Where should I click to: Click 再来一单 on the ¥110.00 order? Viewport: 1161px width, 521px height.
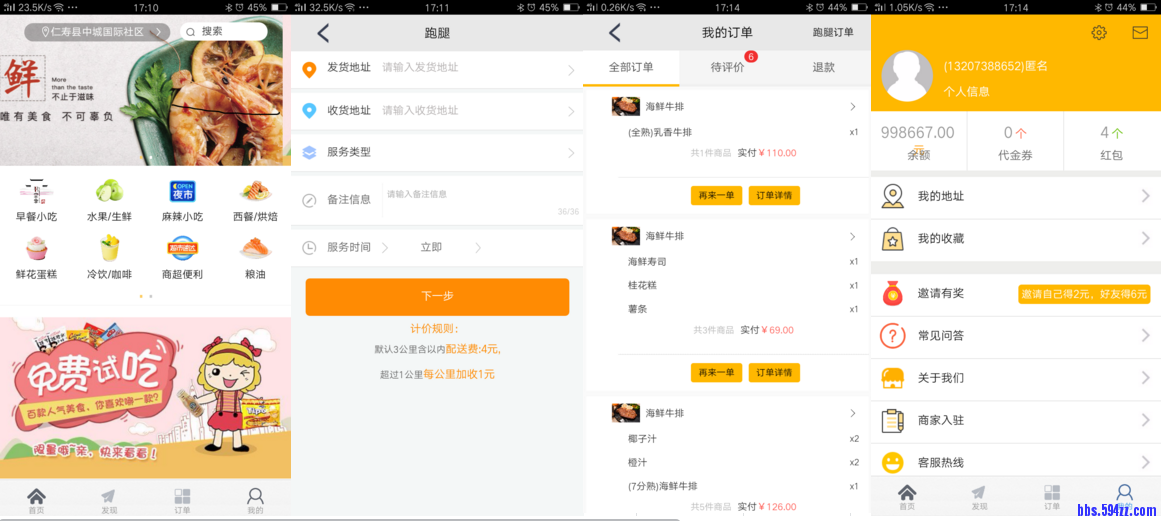tap(716, 195)
